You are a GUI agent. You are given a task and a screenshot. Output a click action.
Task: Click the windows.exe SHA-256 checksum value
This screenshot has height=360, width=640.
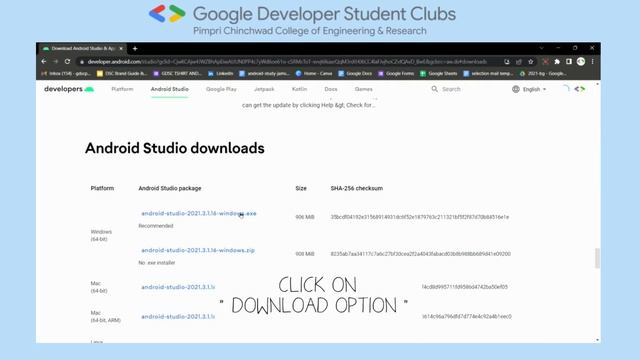tap(420, 217)
